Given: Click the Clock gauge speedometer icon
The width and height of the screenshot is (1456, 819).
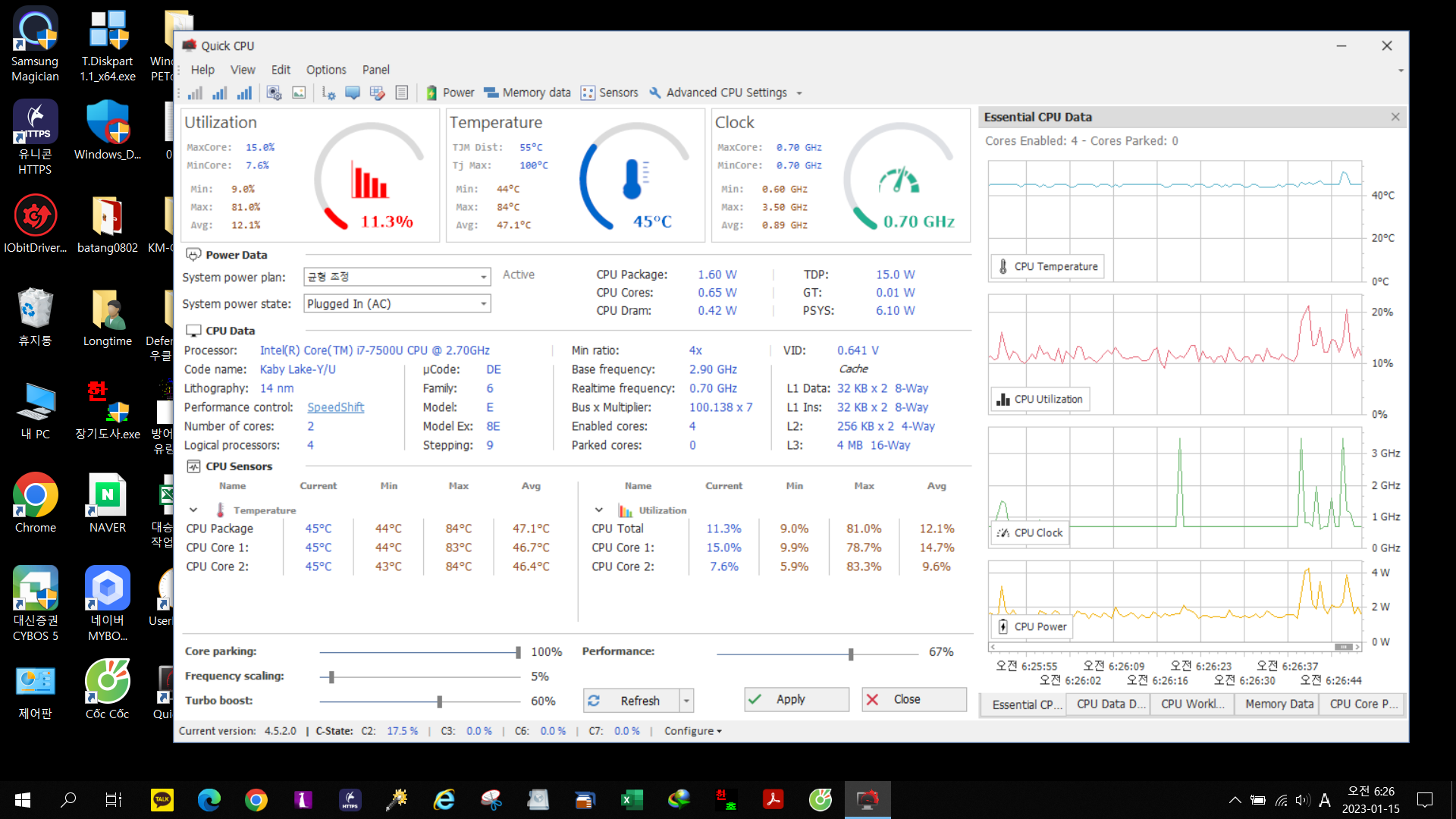Looking at the screenshot, I should tap(899, 180).
